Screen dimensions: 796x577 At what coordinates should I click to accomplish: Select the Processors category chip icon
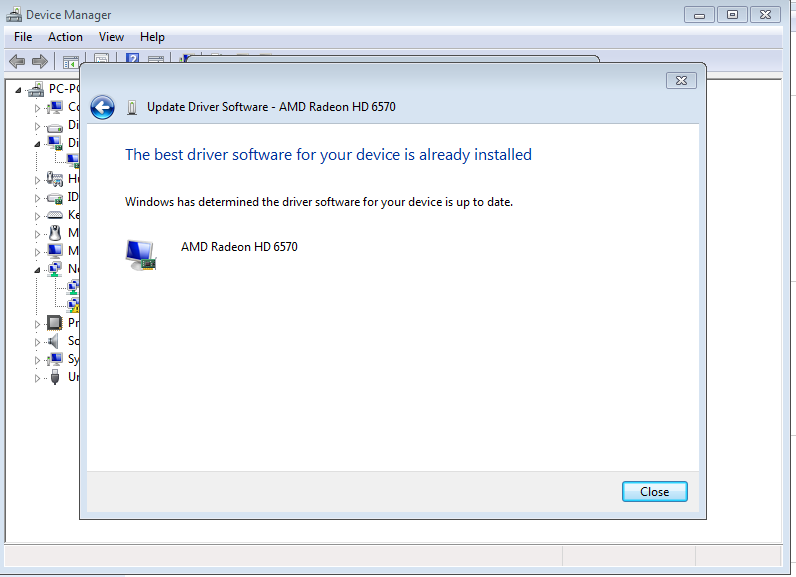pos(55,323)
